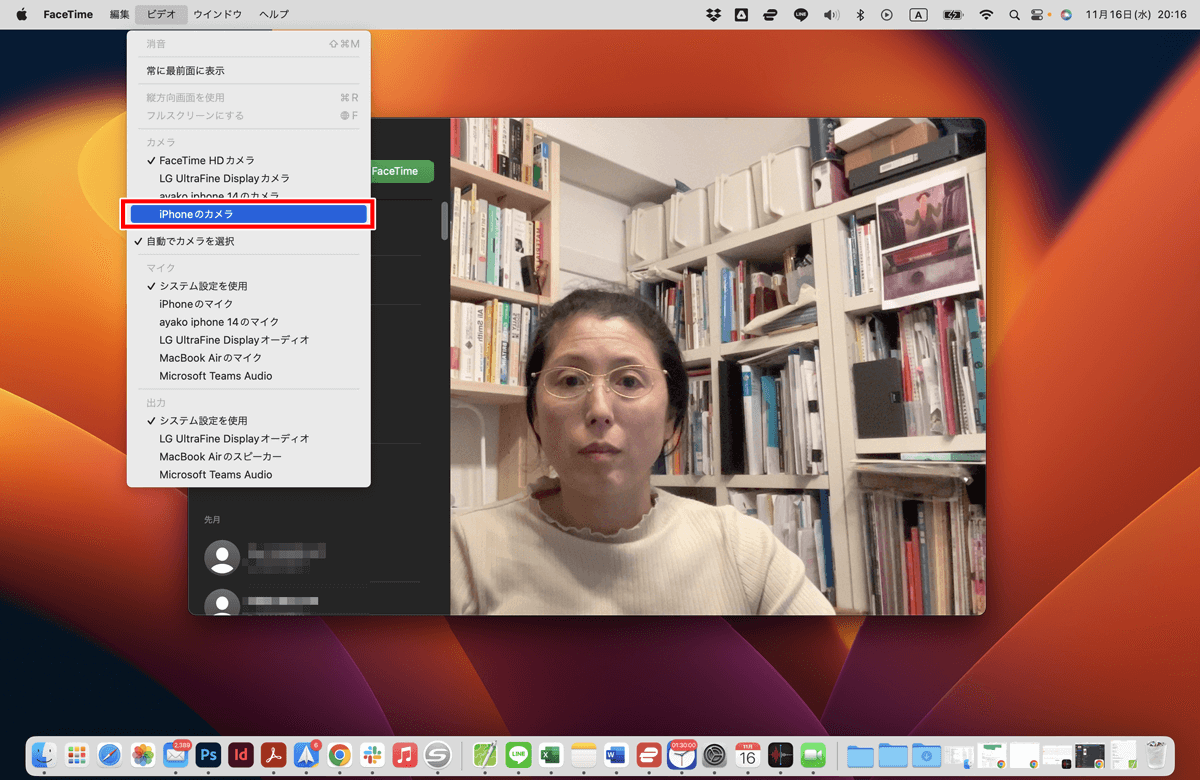Toggle 自動でカメラを選択 option
Image resolution: width=1200 pixels, height=780 pixels.
pyautogui.click(x=248, y=241)
